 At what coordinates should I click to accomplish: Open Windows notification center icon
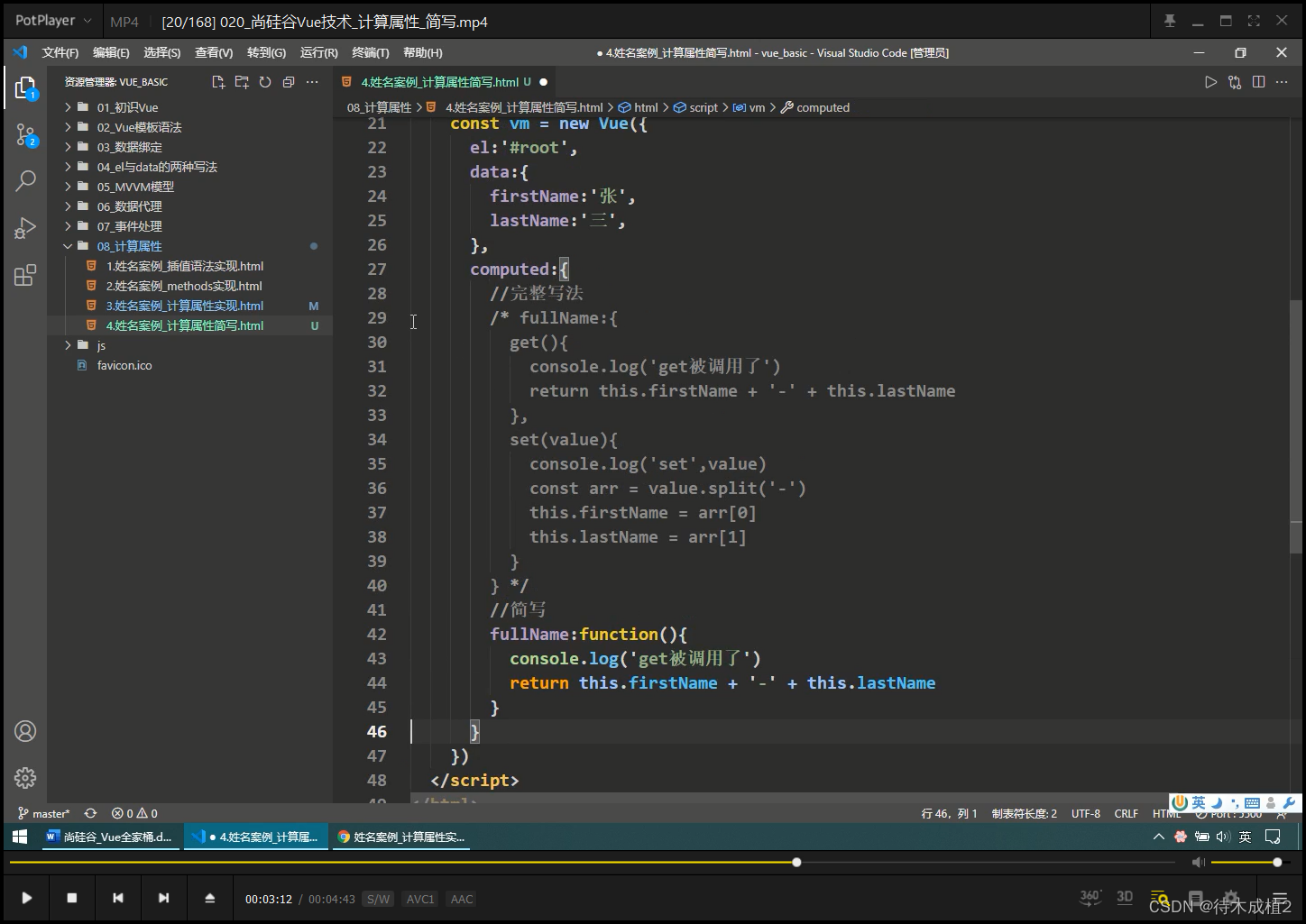point(1273,837)
